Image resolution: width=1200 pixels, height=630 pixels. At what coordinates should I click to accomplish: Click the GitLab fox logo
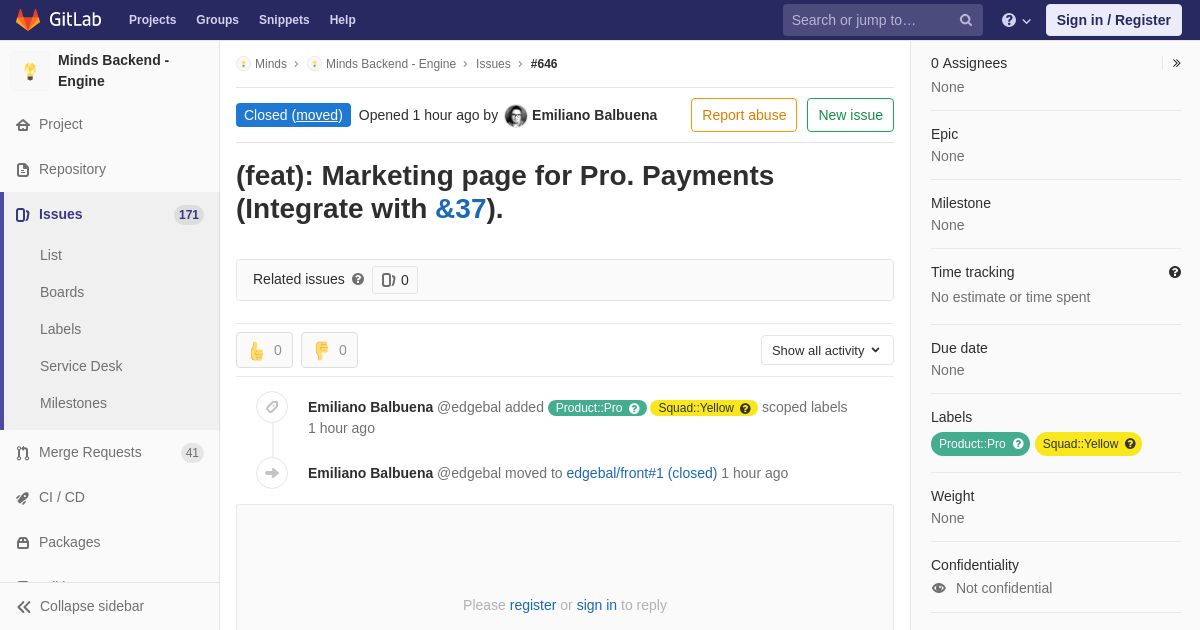click(28, 20)
